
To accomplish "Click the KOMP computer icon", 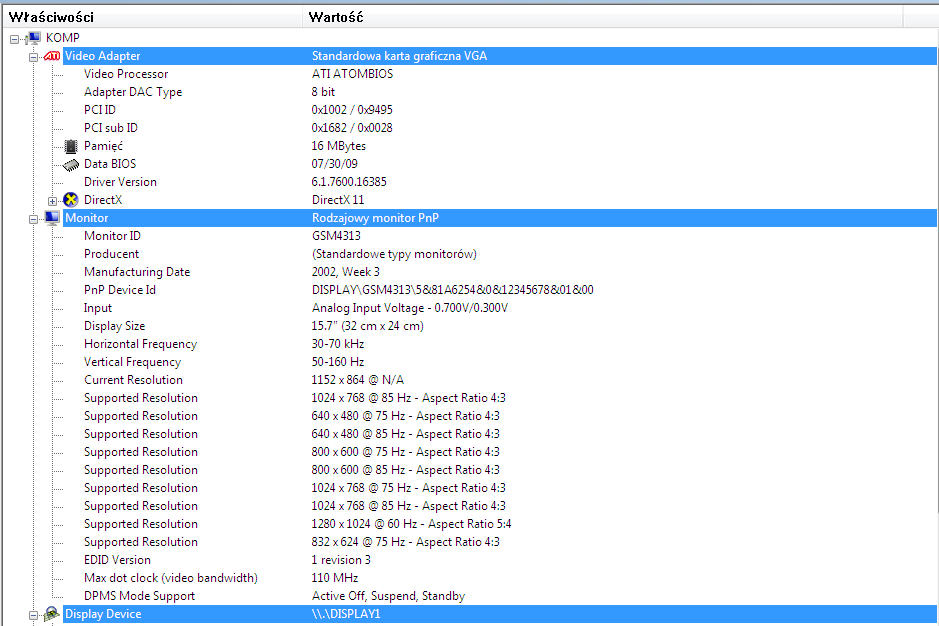I will (34, 38).
